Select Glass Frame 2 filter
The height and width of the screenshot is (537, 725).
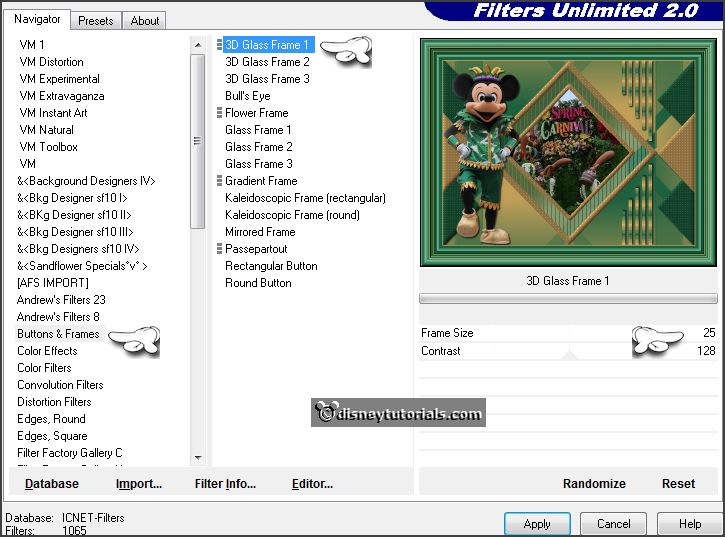click(258, 147)
